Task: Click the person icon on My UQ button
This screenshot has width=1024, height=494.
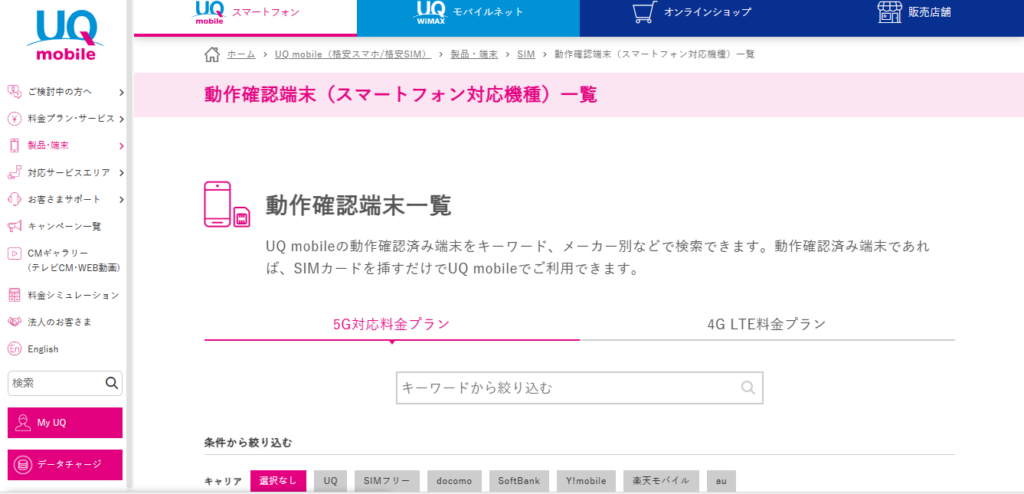Action: tap(23, 423)
